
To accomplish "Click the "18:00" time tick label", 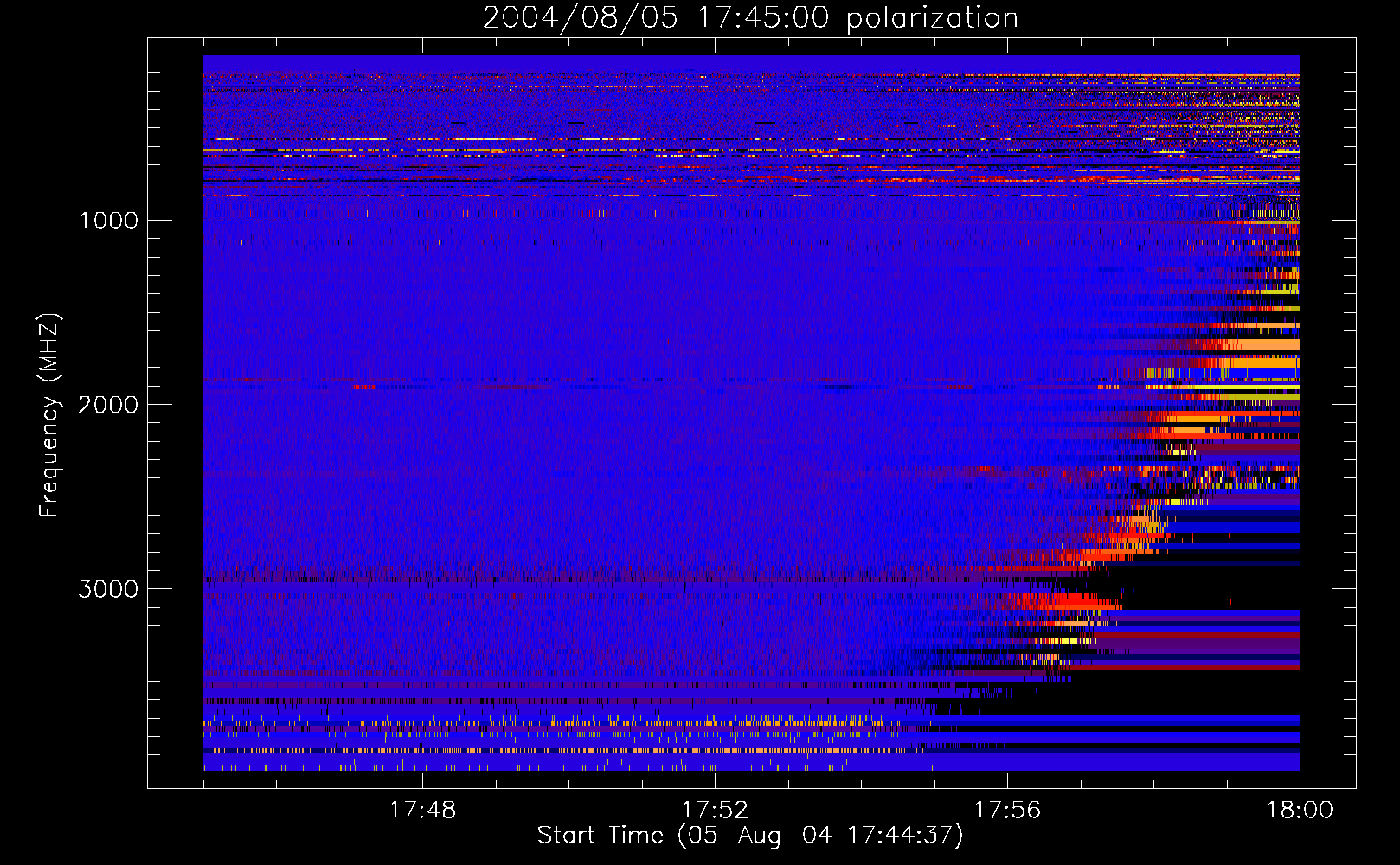I will 1300,811.
